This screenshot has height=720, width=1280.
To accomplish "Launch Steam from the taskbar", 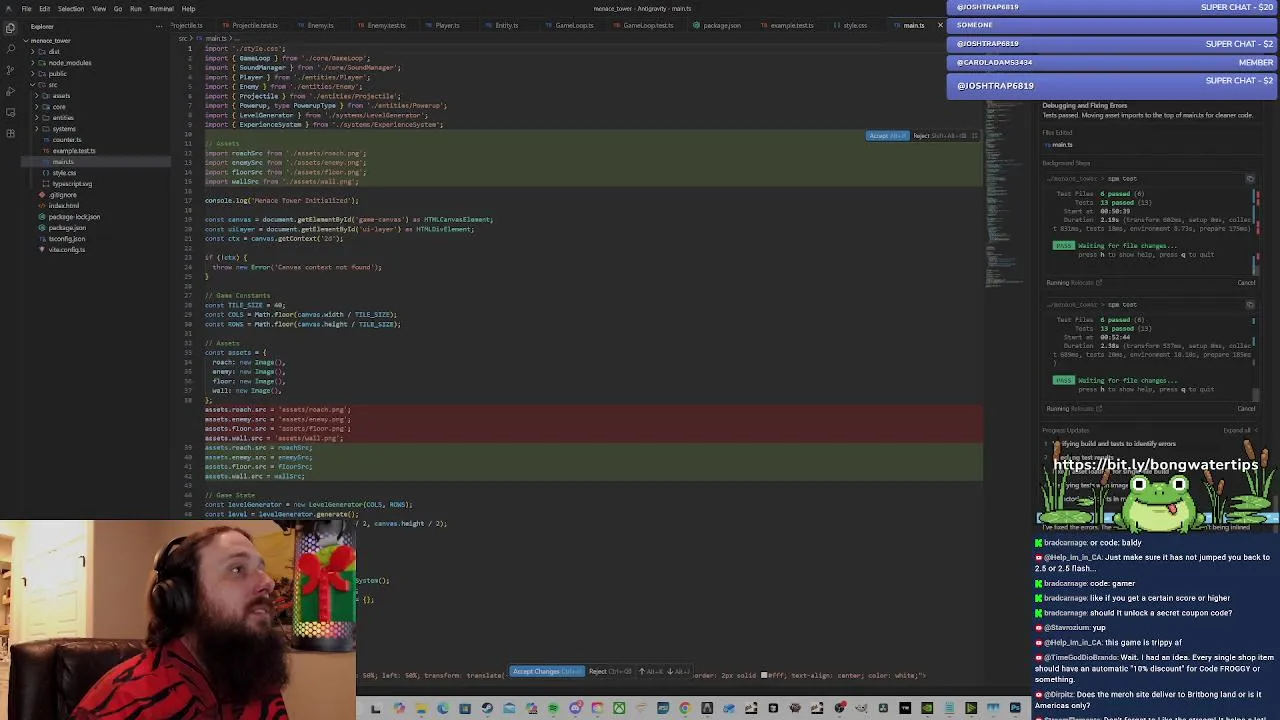I will tap(487, 709).
